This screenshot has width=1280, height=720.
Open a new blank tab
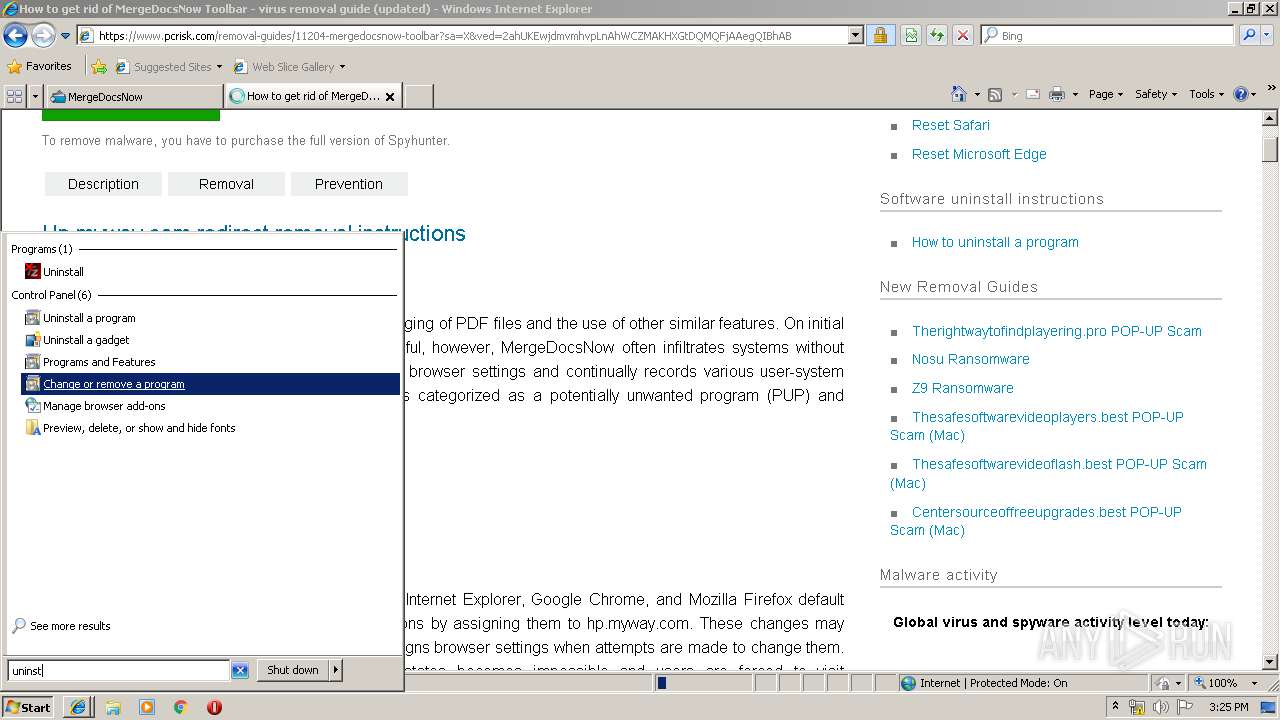point(418,96)
